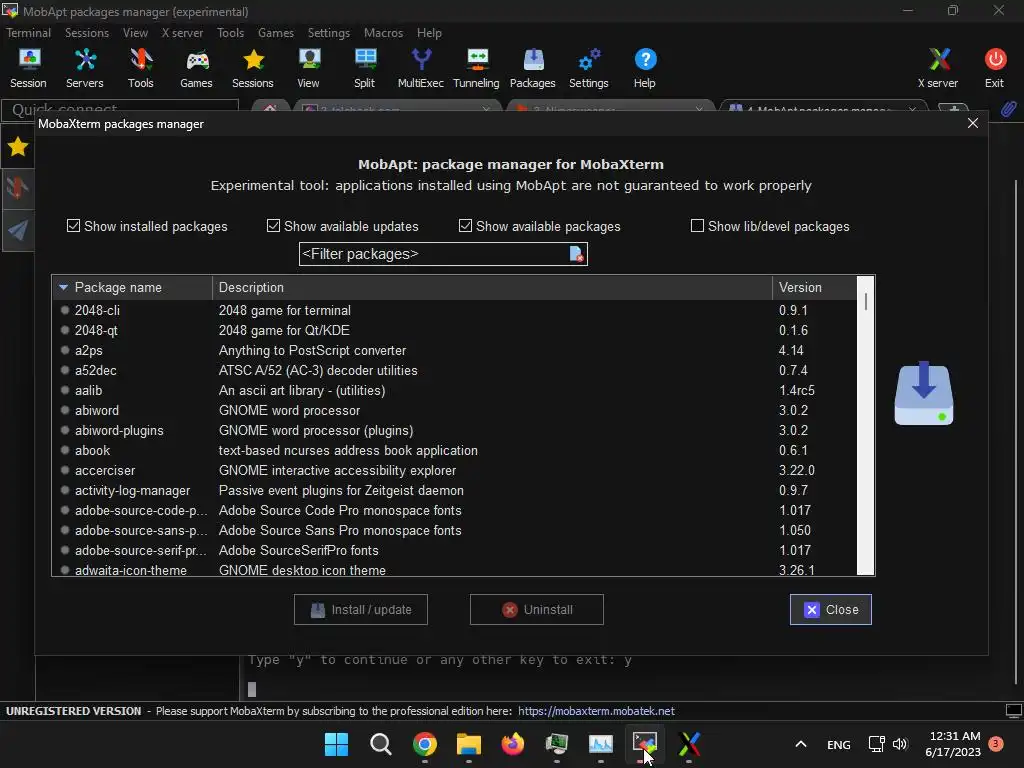Sort by Description column header
The image size is (1024, 768).
(492, 287)
